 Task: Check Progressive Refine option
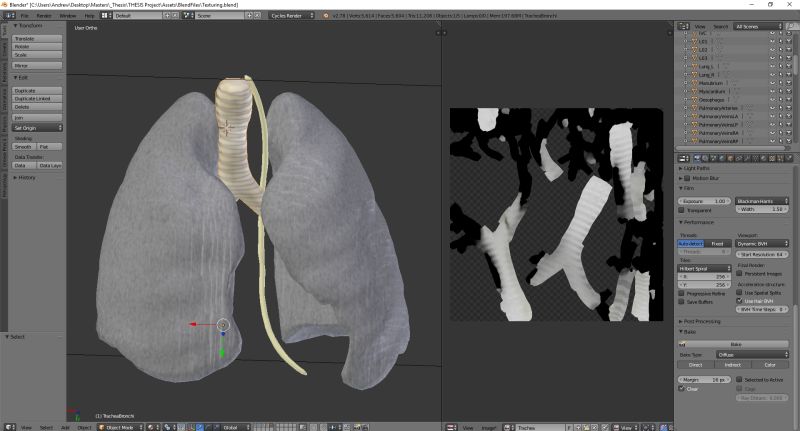pos(681,293)
